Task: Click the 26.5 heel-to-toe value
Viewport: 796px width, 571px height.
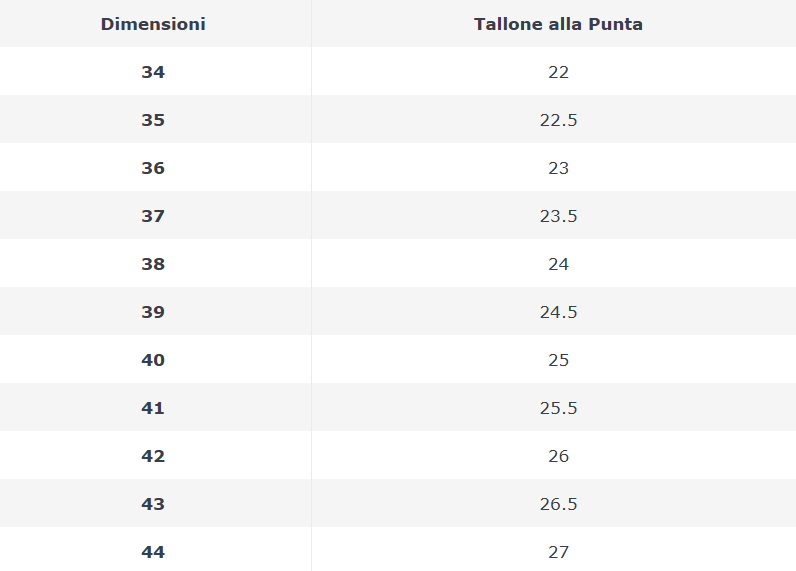Action: 558,504
